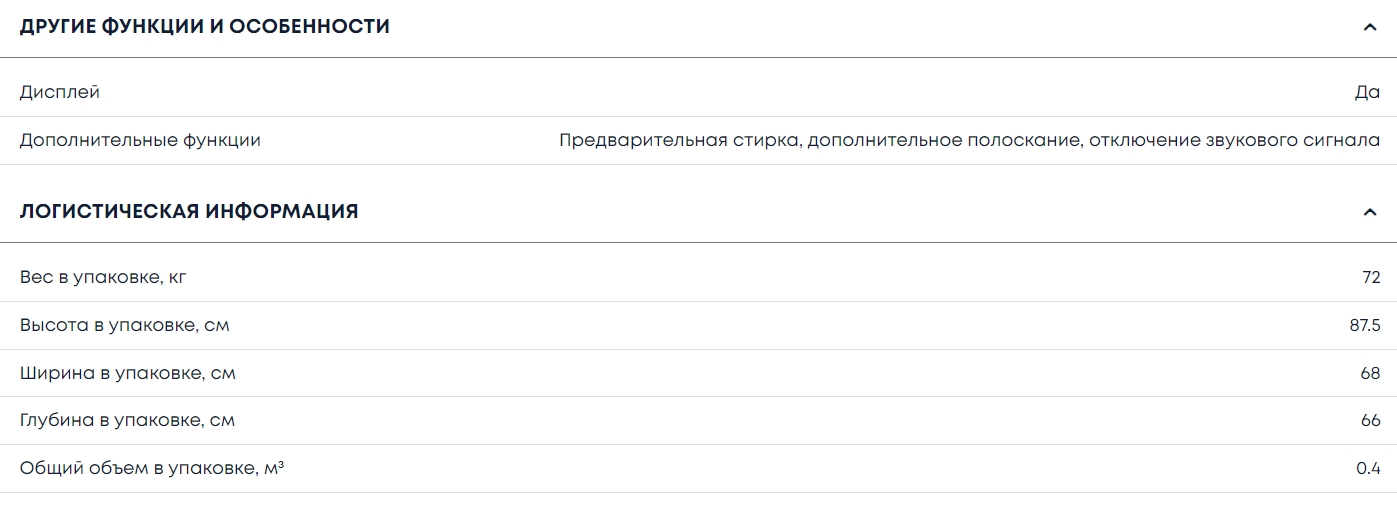This screenshot has width=1397, height=507.
Task: Click the Общий объем в упаковке label
Action: [152, 468]
